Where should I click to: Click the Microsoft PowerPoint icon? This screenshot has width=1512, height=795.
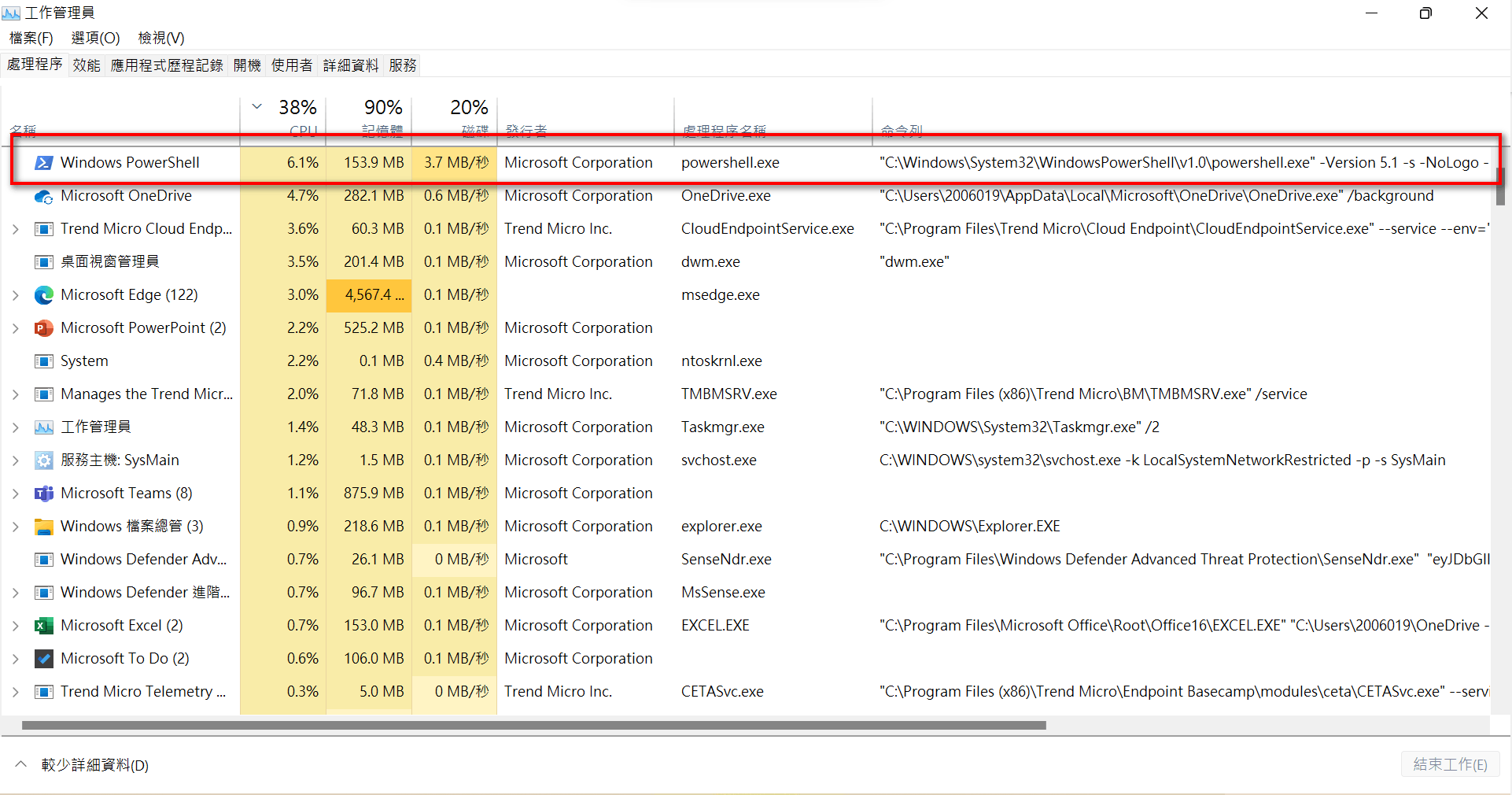point(44,328)
